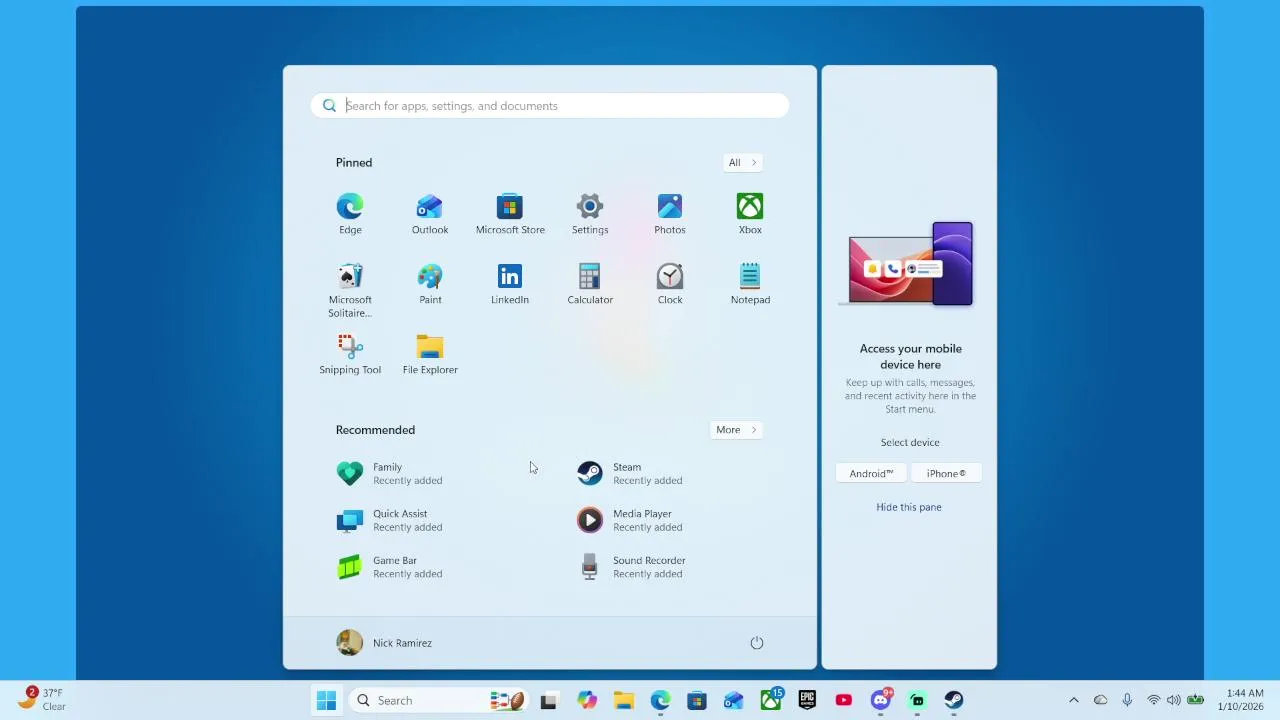The width and height of the screenshot is (1280, 720).
Task: Open Nick Ramirez account menu
Action: (385, 643)
